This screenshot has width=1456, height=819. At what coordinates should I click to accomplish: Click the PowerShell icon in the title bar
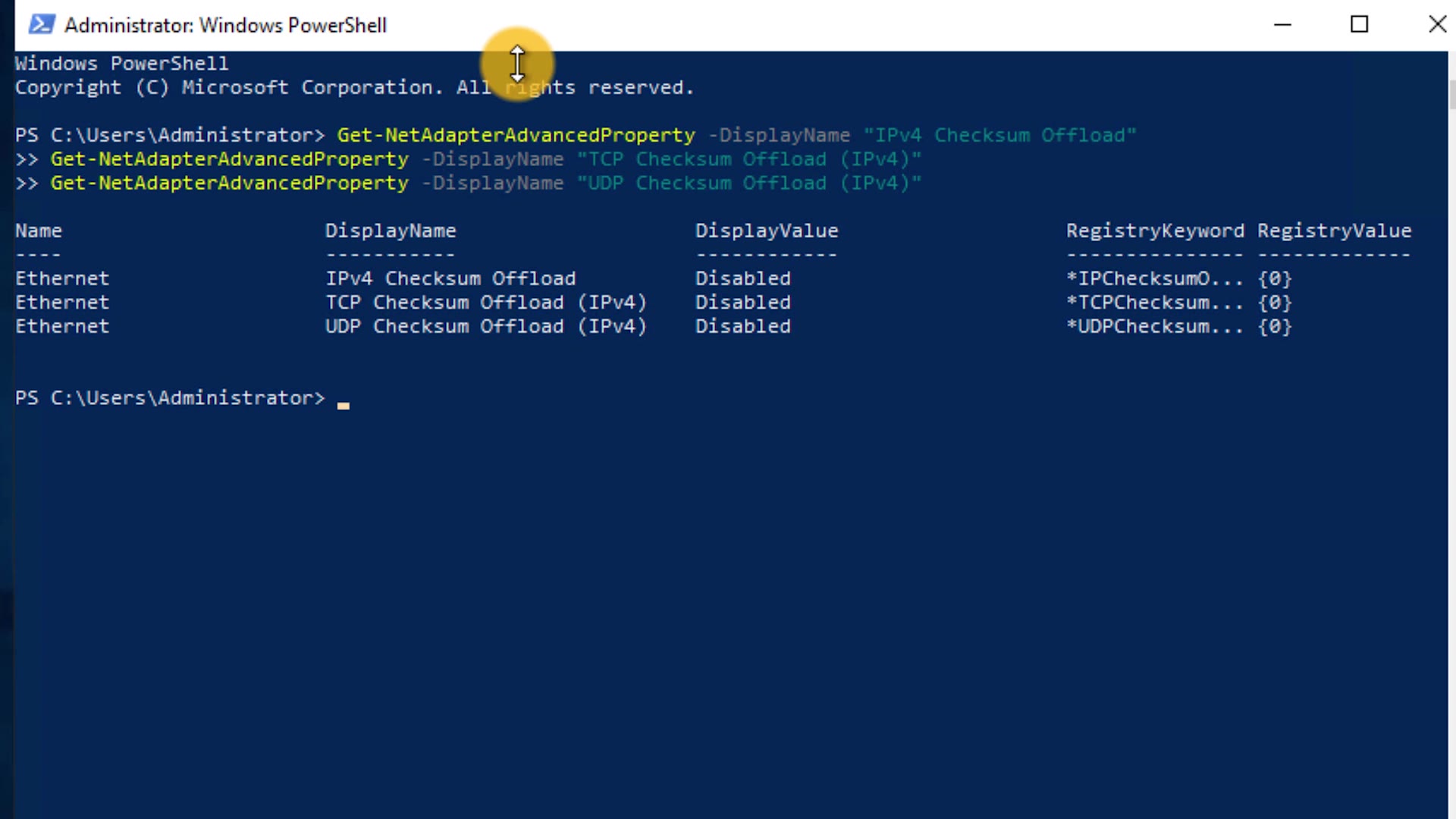click(41, 25)
